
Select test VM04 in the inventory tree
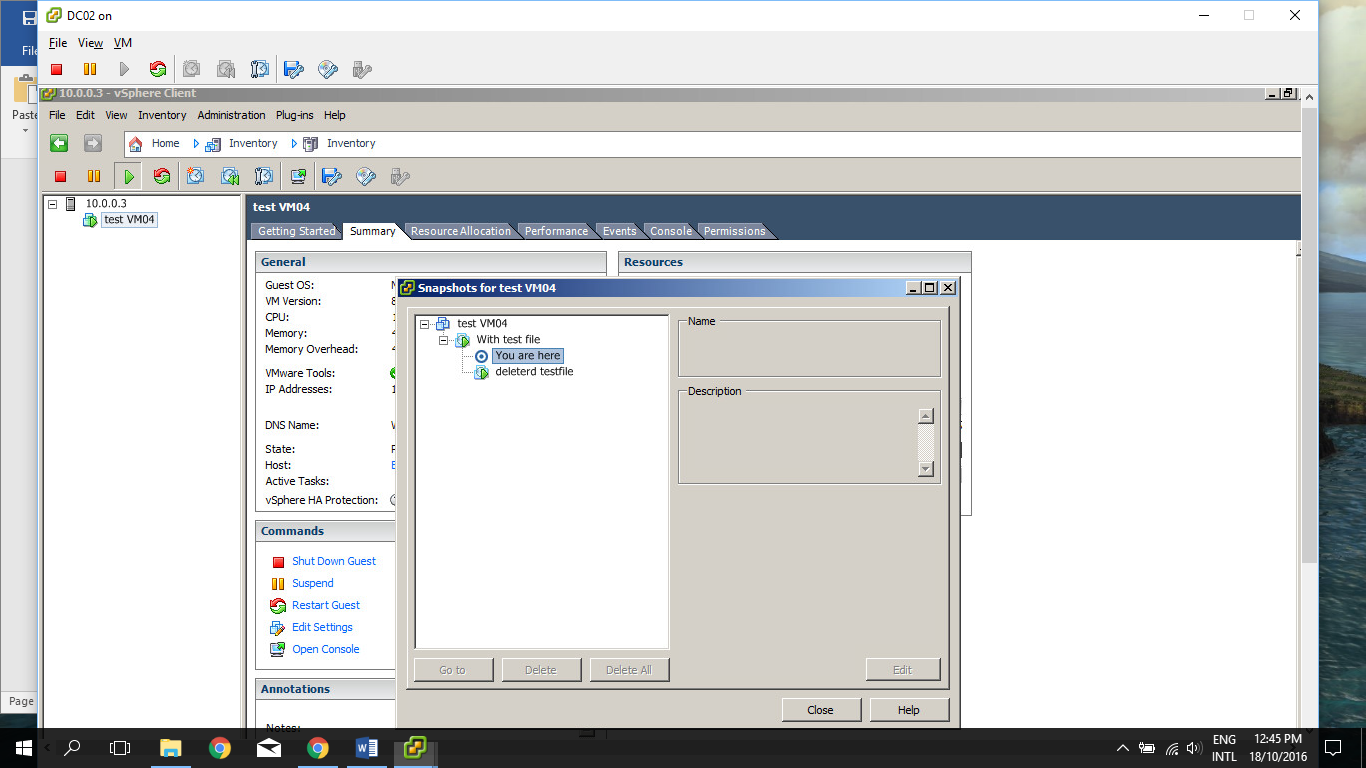pos(129,220)
